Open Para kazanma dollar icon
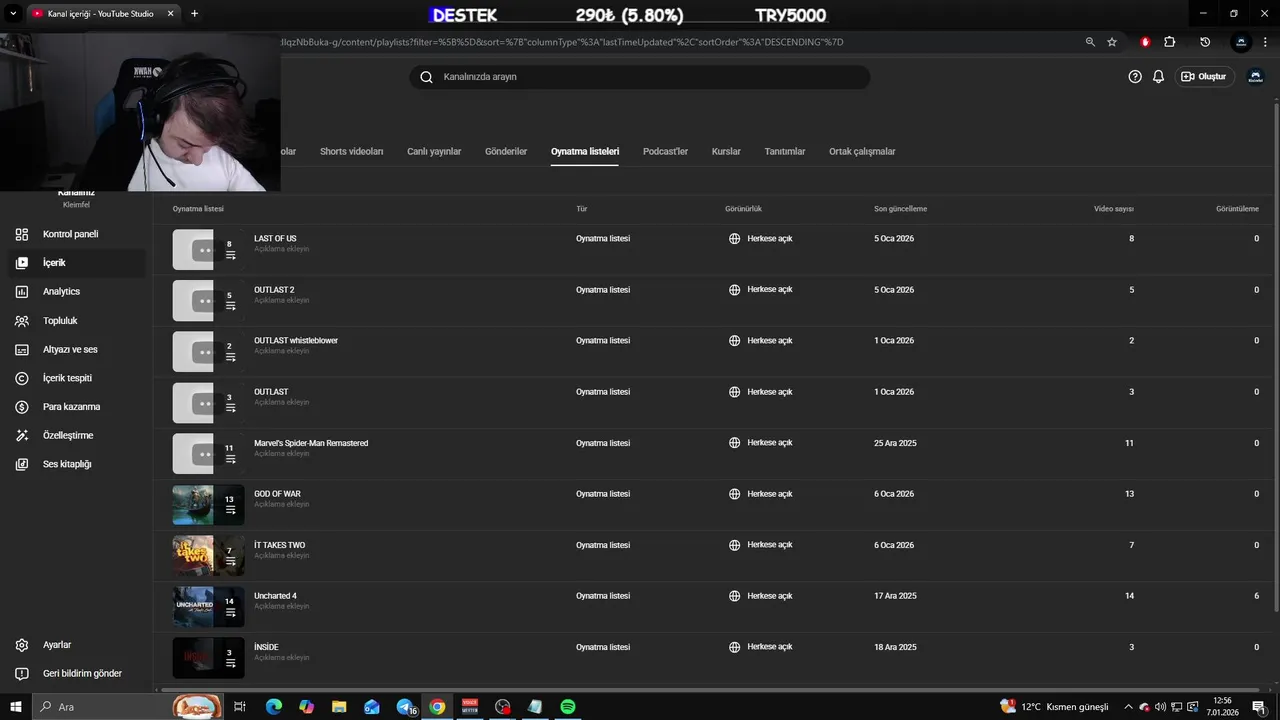 pos(22,407)
